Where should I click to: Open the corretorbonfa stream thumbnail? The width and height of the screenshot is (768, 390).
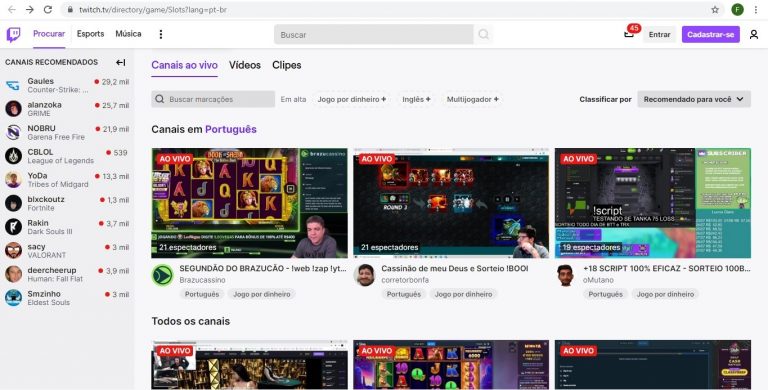pos(451,203)
